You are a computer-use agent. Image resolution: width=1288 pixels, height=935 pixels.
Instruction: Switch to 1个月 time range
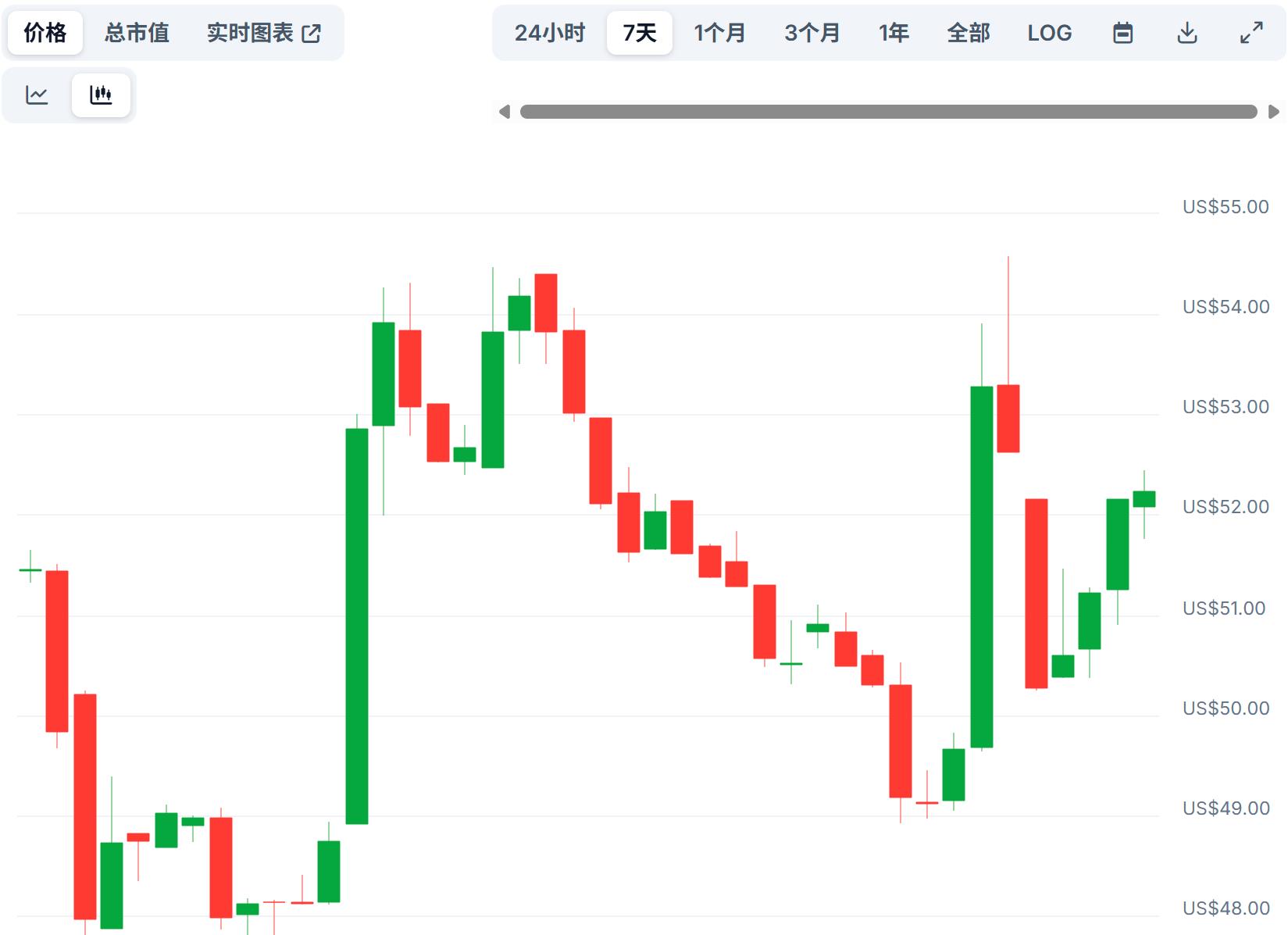point(719,33)
